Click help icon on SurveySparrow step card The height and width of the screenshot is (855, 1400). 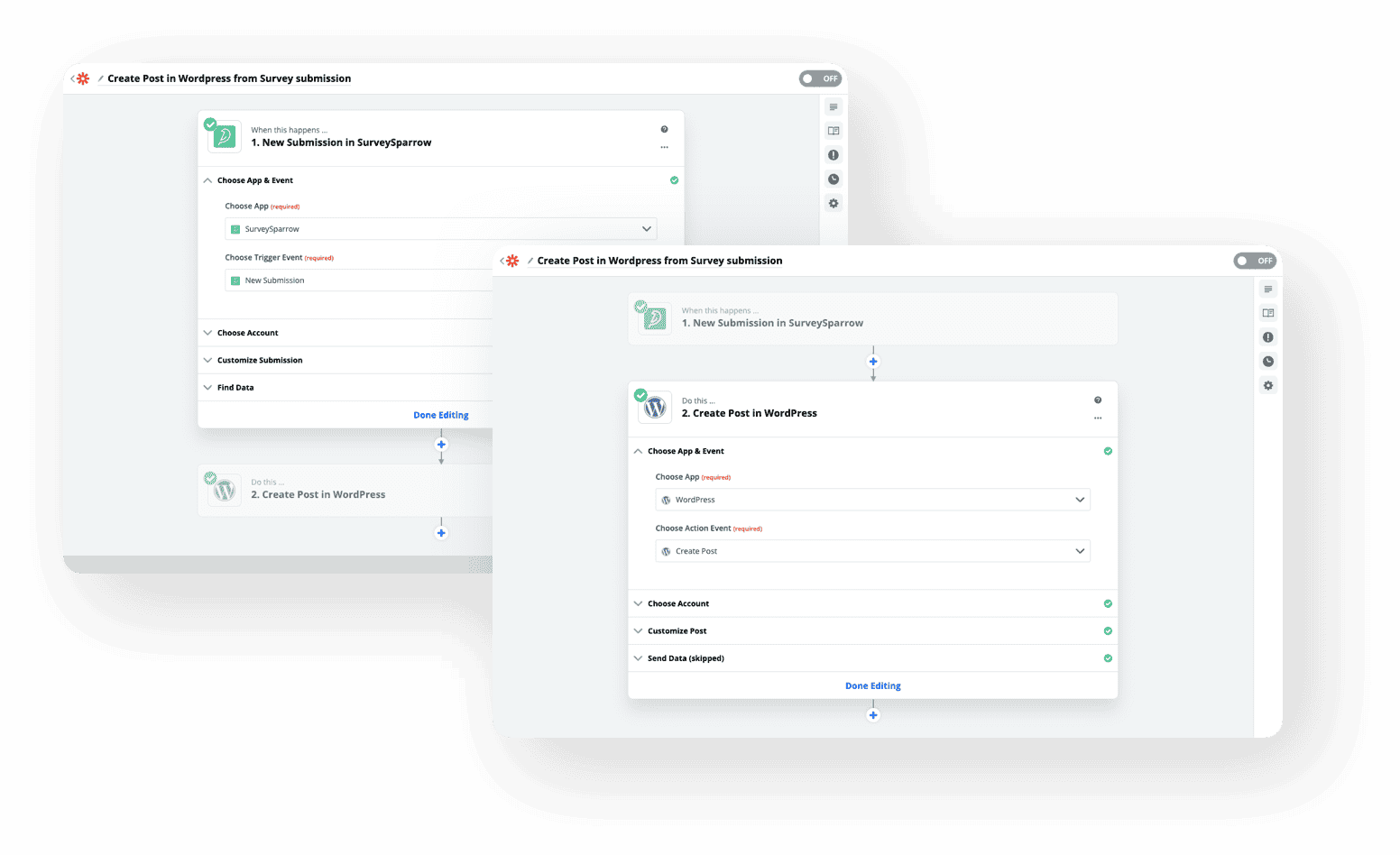pos(665,129)
